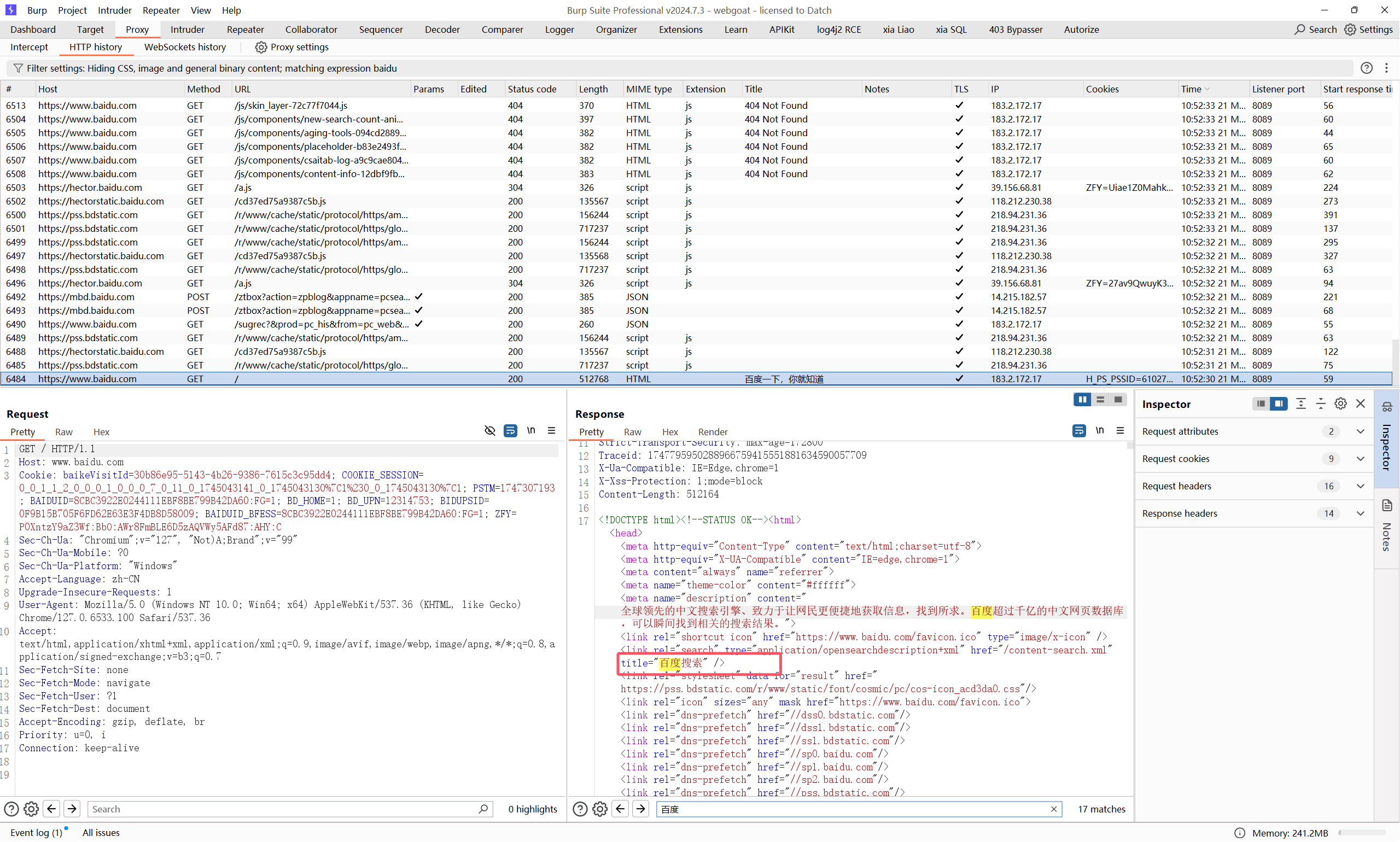
Task: Open the filter settings funnel icon
Action: tap(18, 68)
